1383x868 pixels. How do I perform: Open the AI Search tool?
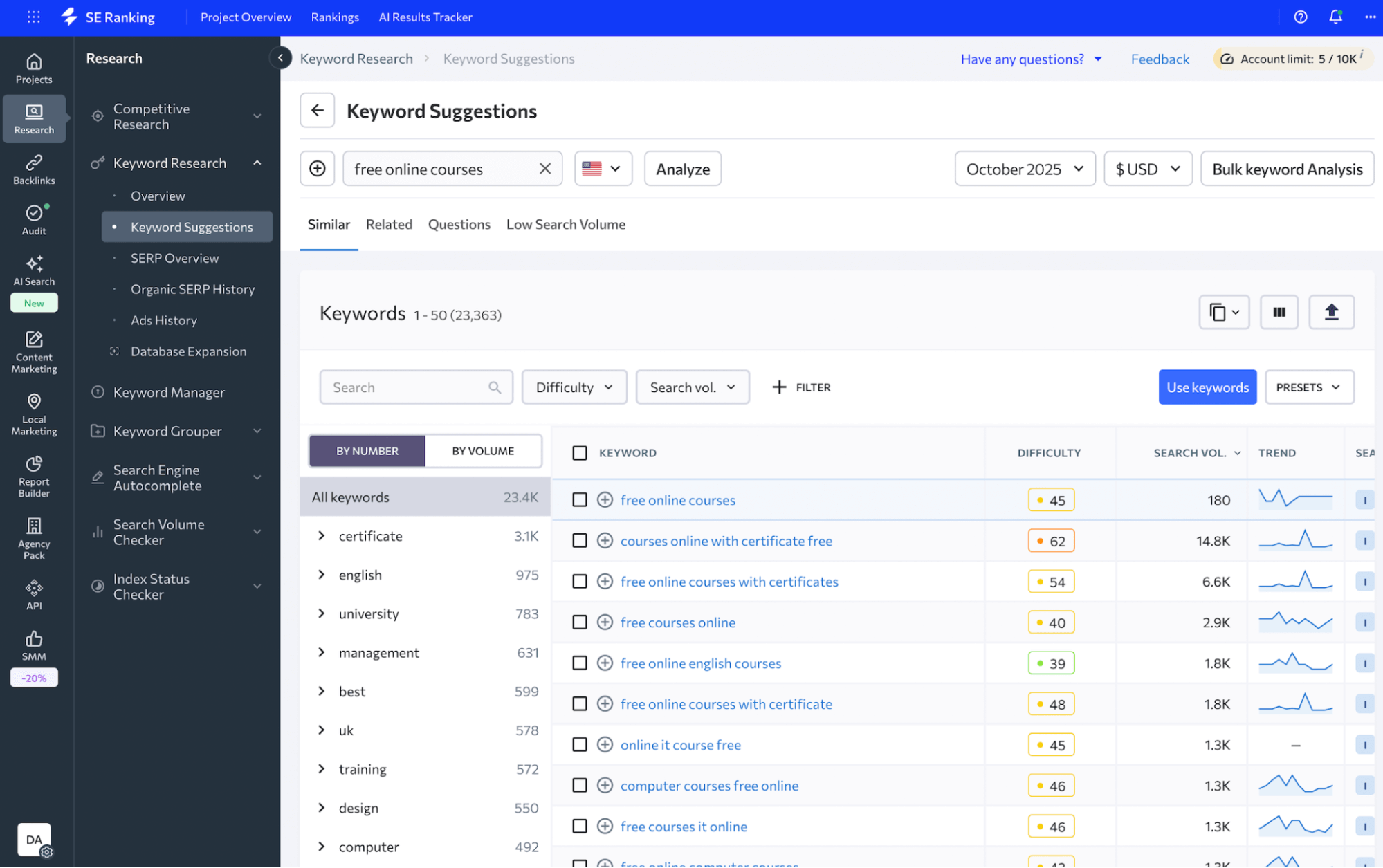click(33, 270)
